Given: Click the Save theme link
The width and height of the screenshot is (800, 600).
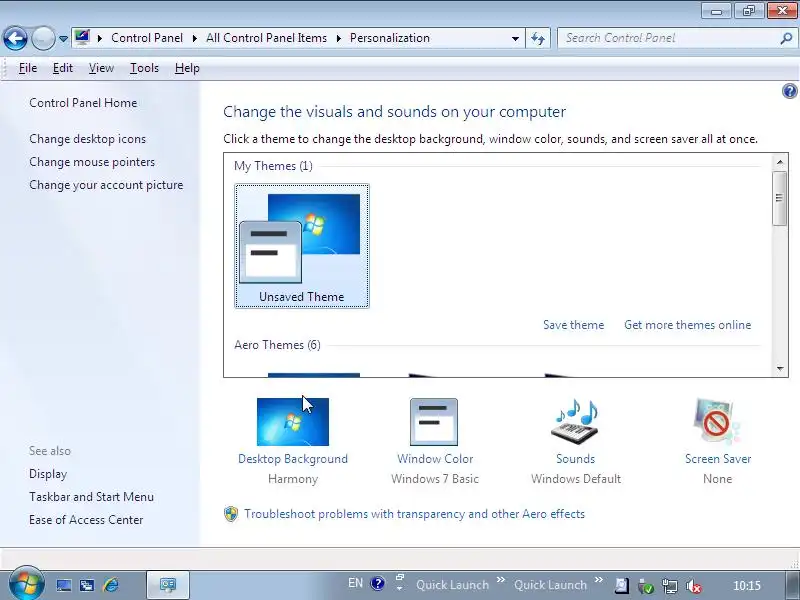Looking at the screenshot, I should coord(573,325).
